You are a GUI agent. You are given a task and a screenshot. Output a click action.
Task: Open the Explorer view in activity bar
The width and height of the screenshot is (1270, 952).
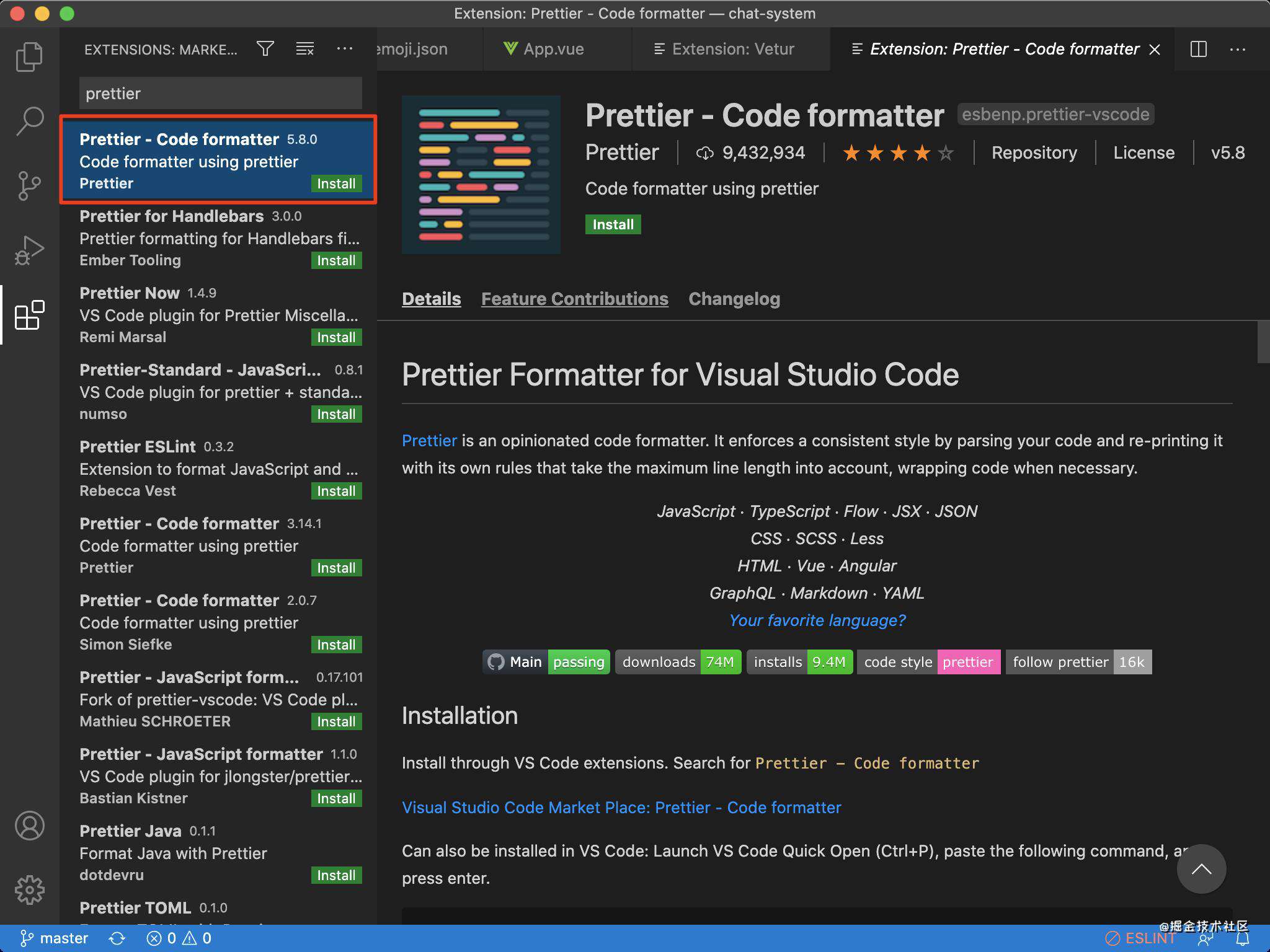(29, 56)
